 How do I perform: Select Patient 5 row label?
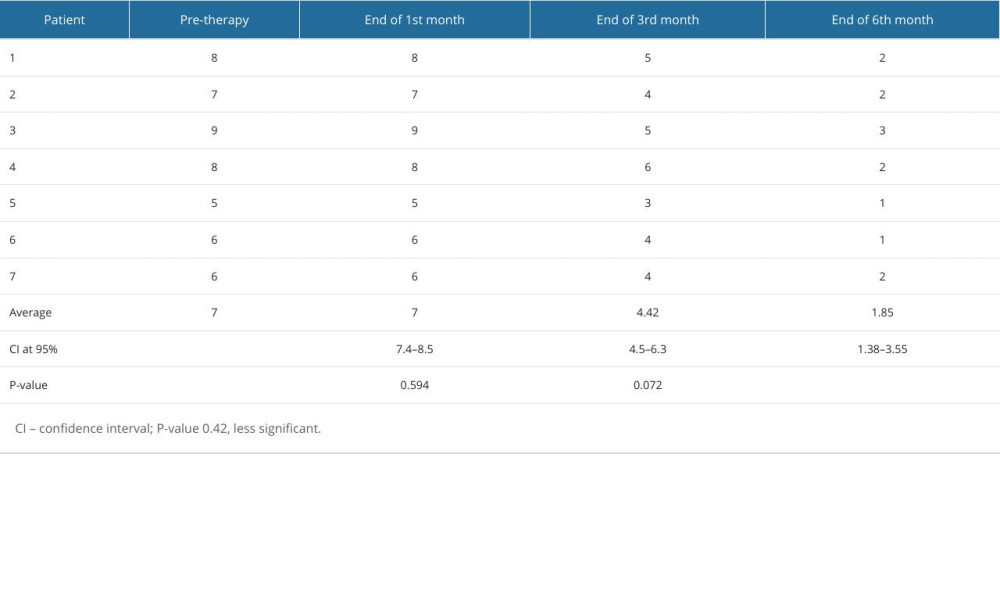coord(12,203)
